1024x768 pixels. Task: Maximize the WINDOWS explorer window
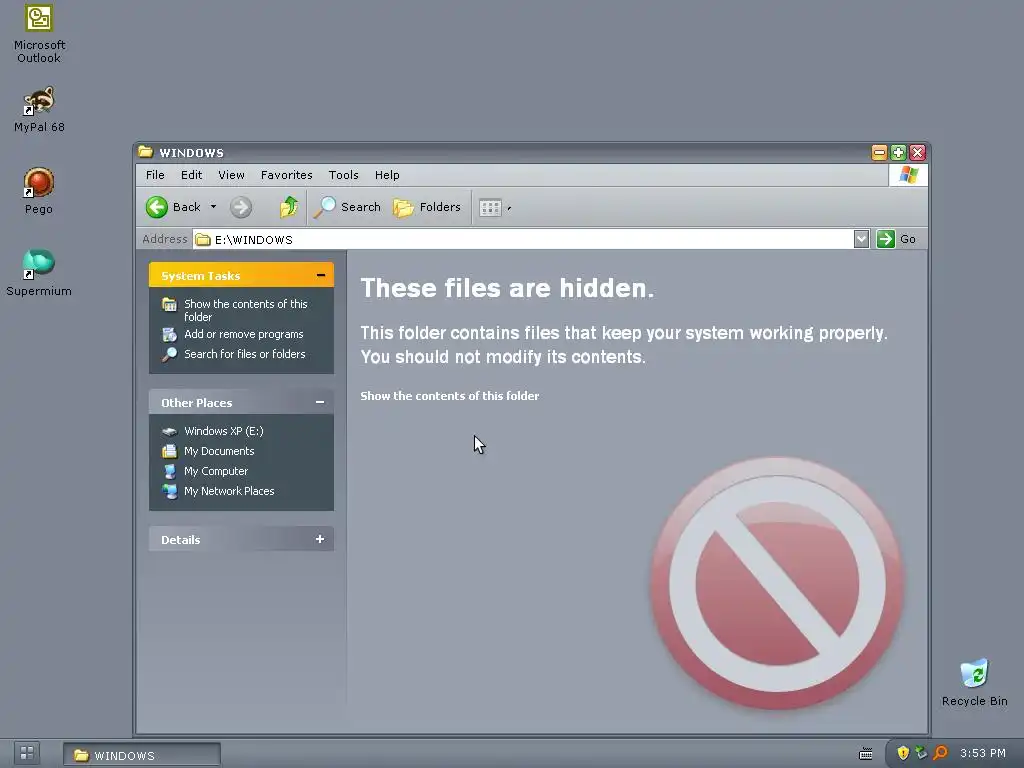pyautogui.click(x=898, y=153)
